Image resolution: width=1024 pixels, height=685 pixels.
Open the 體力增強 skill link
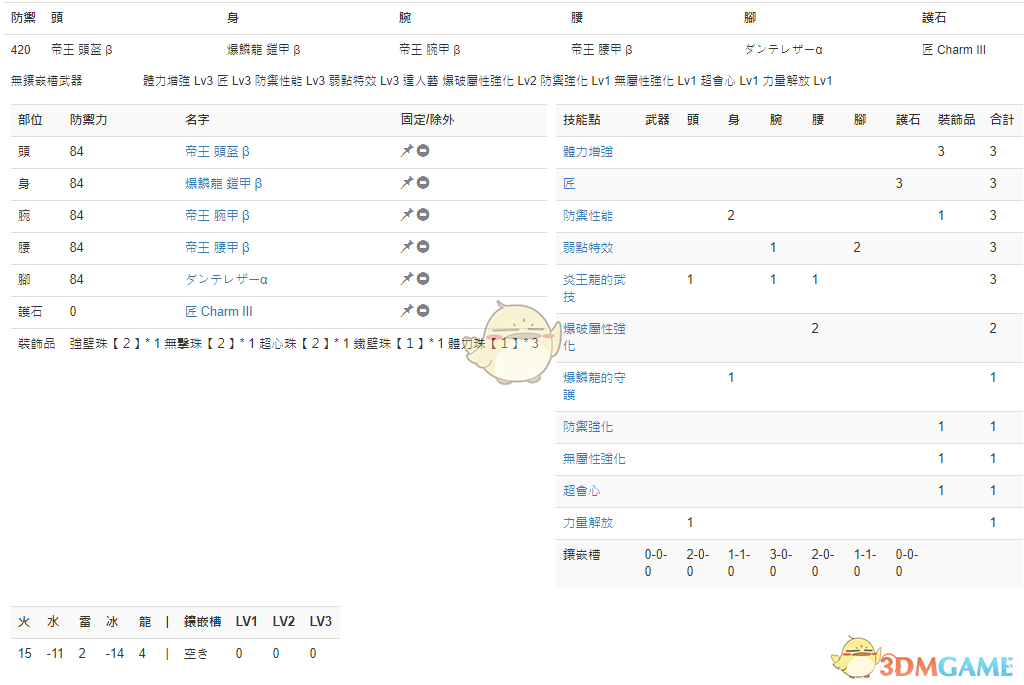[x=588, y=151]
